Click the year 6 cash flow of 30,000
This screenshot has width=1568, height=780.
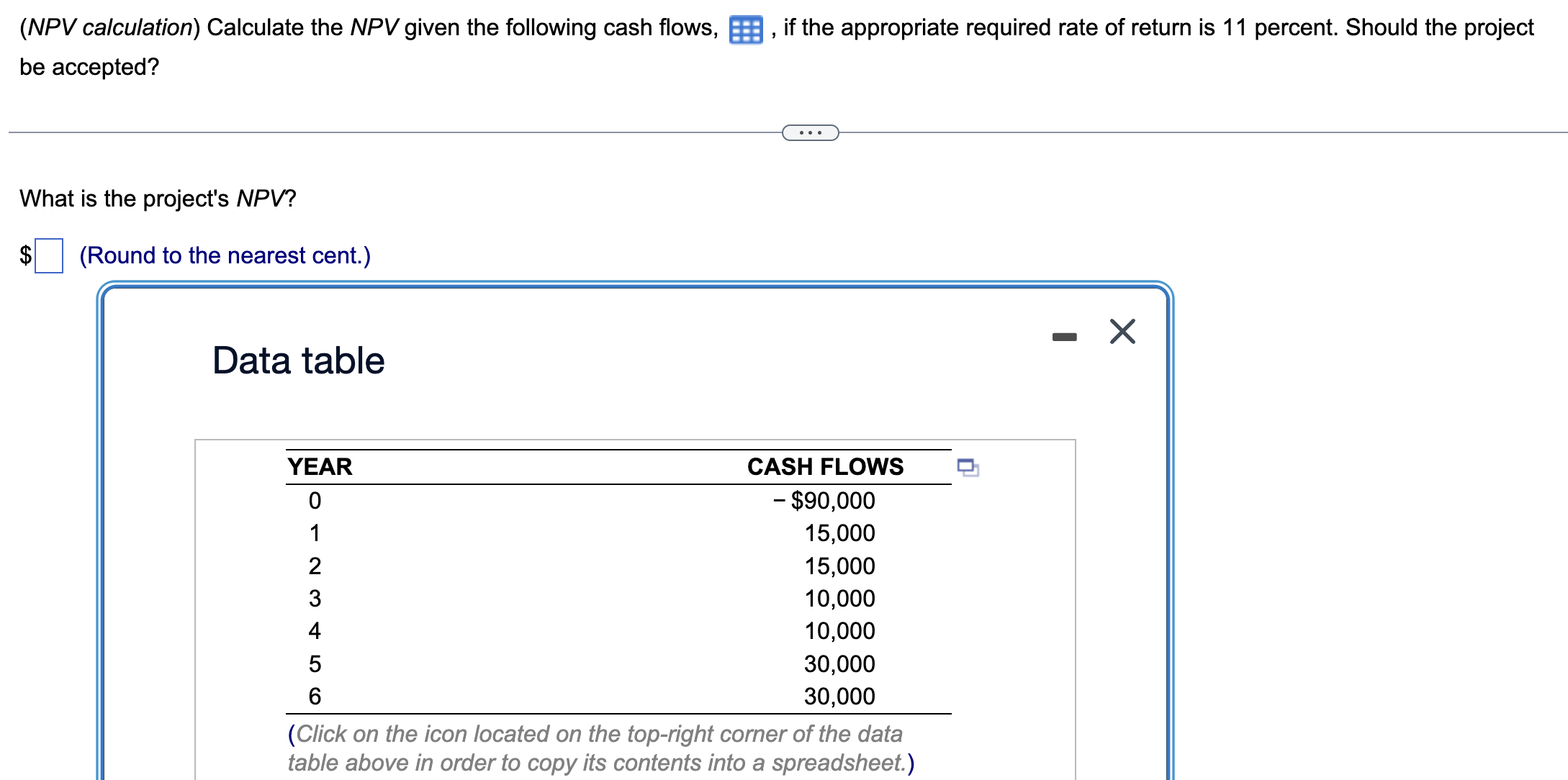point(839,697)
